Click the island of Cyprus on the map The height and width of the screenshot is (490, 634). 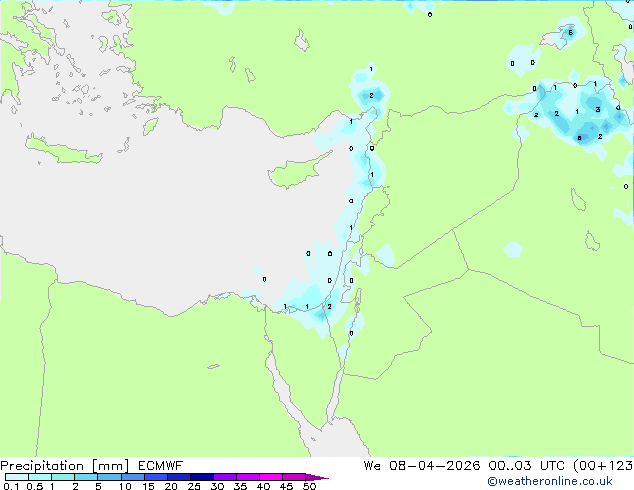click(x=297, y=171)
